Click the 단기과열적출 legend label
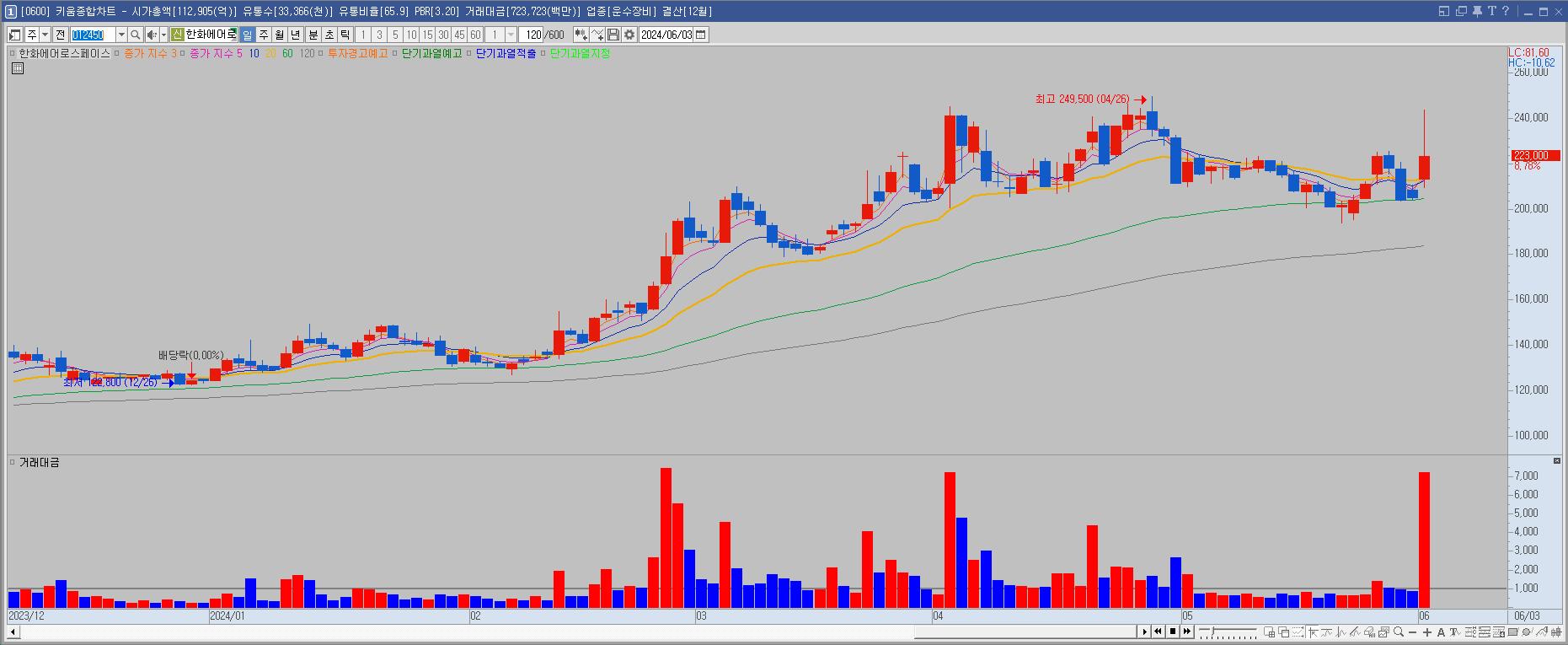The width and height of the screenshot is (1568, 645). tap(506, 53)
